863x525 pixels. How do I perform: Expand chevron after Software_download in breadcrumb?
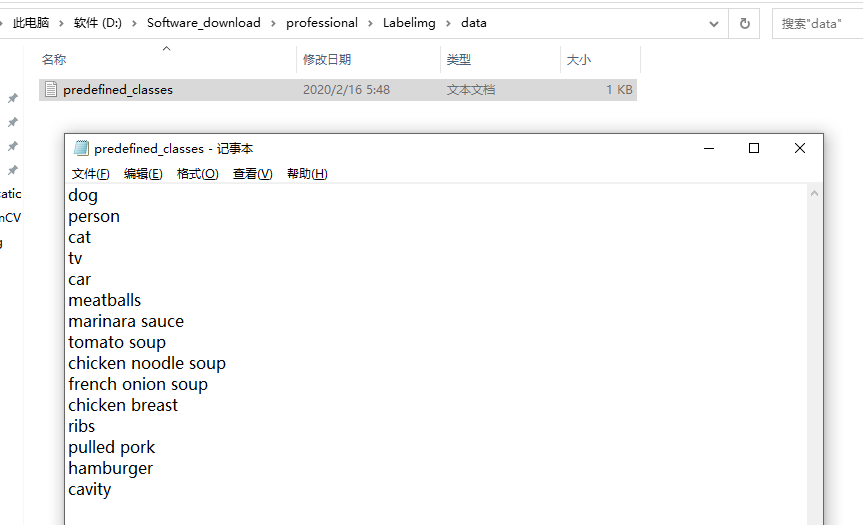pyautogui.click(x=273, y=24)
